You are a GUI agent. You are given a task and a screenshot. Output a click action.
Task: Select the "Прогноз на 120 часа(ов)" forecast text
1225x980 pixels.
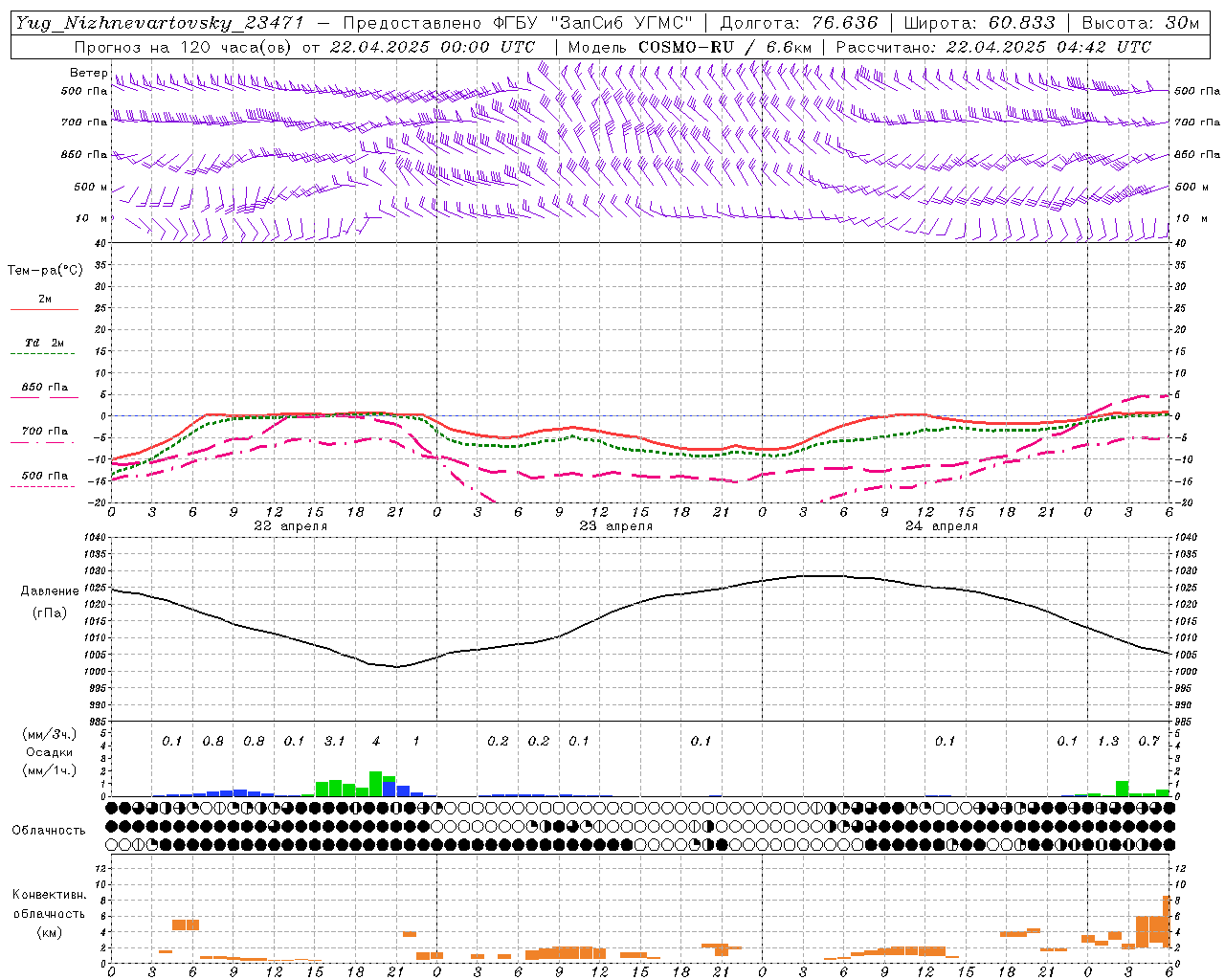coord(184,47)
